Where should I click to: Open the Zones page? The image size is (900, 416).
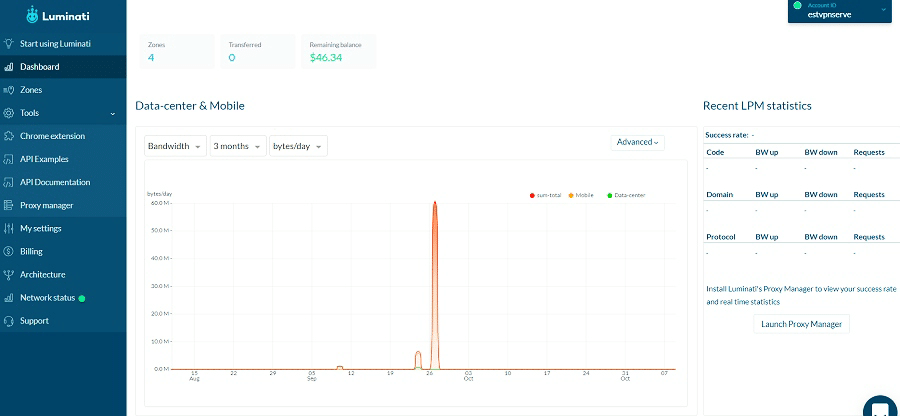point(63,90)
